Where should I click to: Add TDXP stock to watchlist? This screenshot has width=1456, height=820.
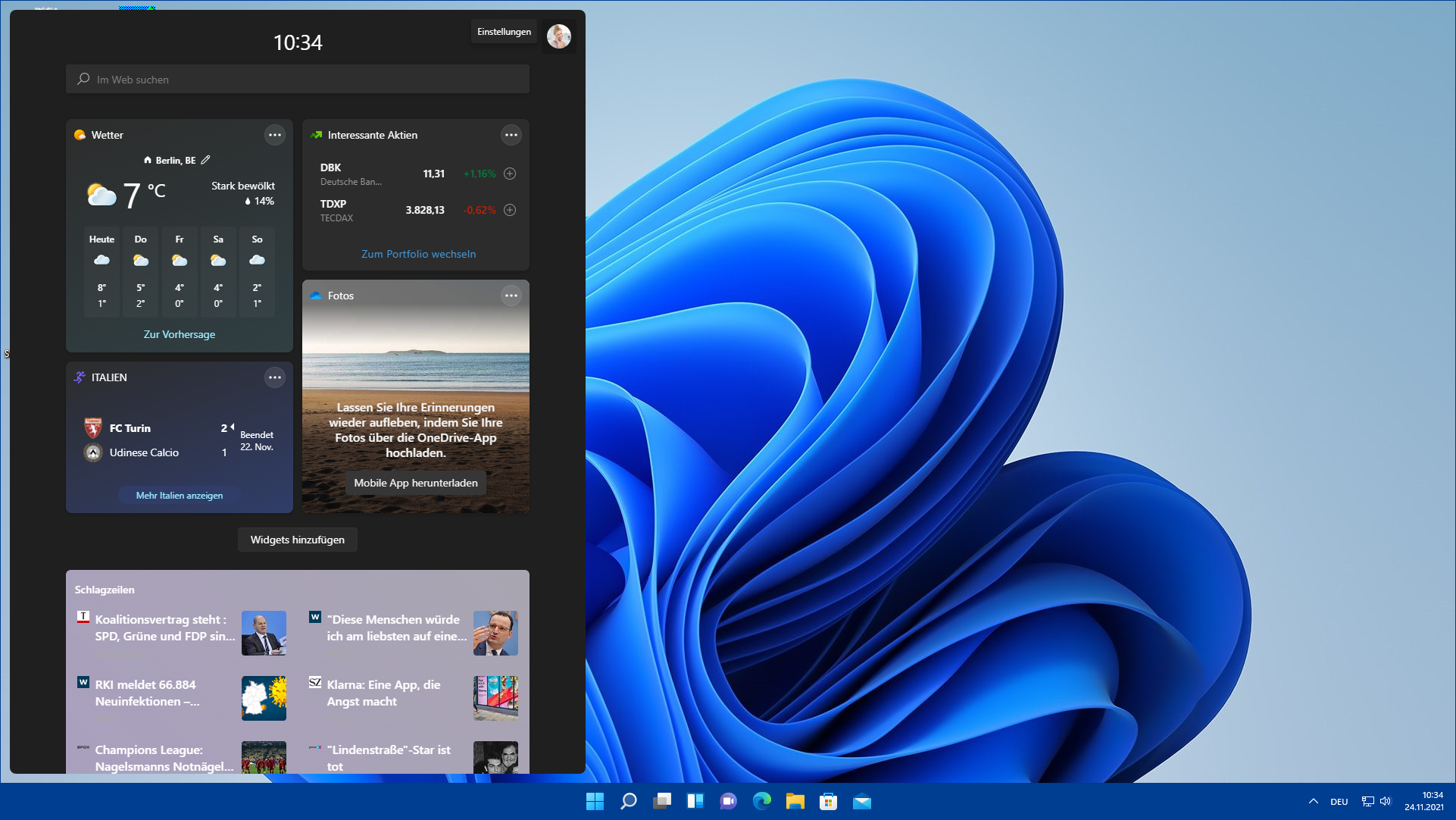tap(510, 210)
